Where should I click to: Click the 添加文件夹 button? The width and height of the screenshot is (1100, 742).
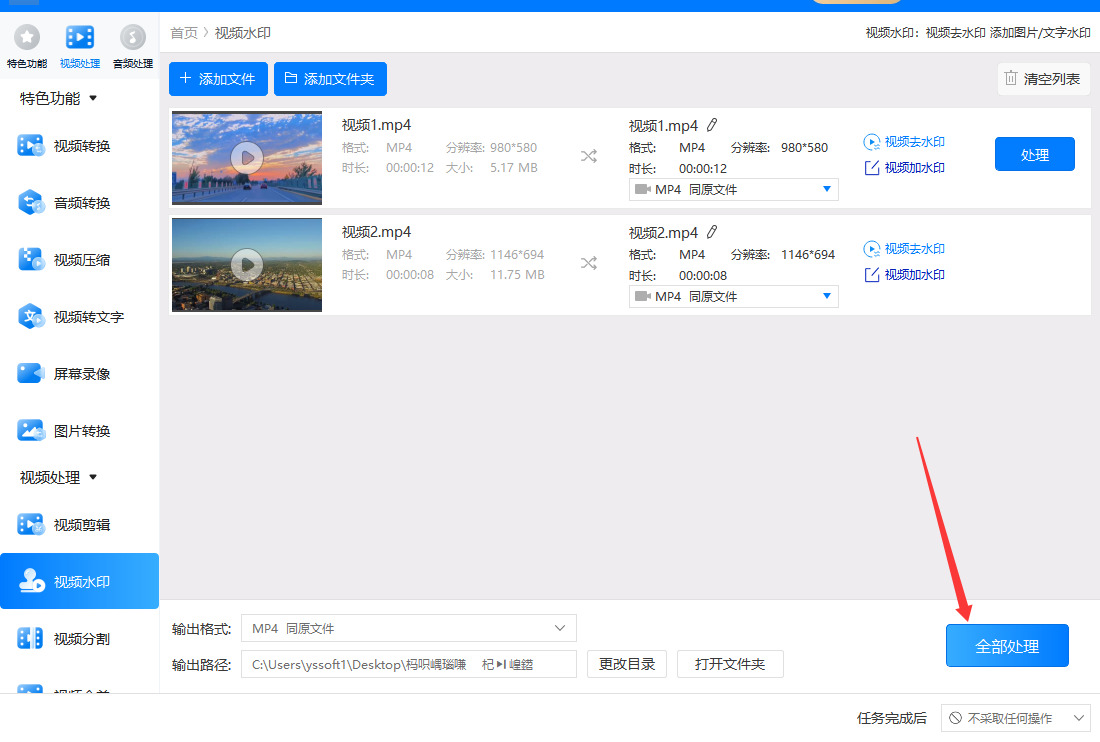(330, 79)
